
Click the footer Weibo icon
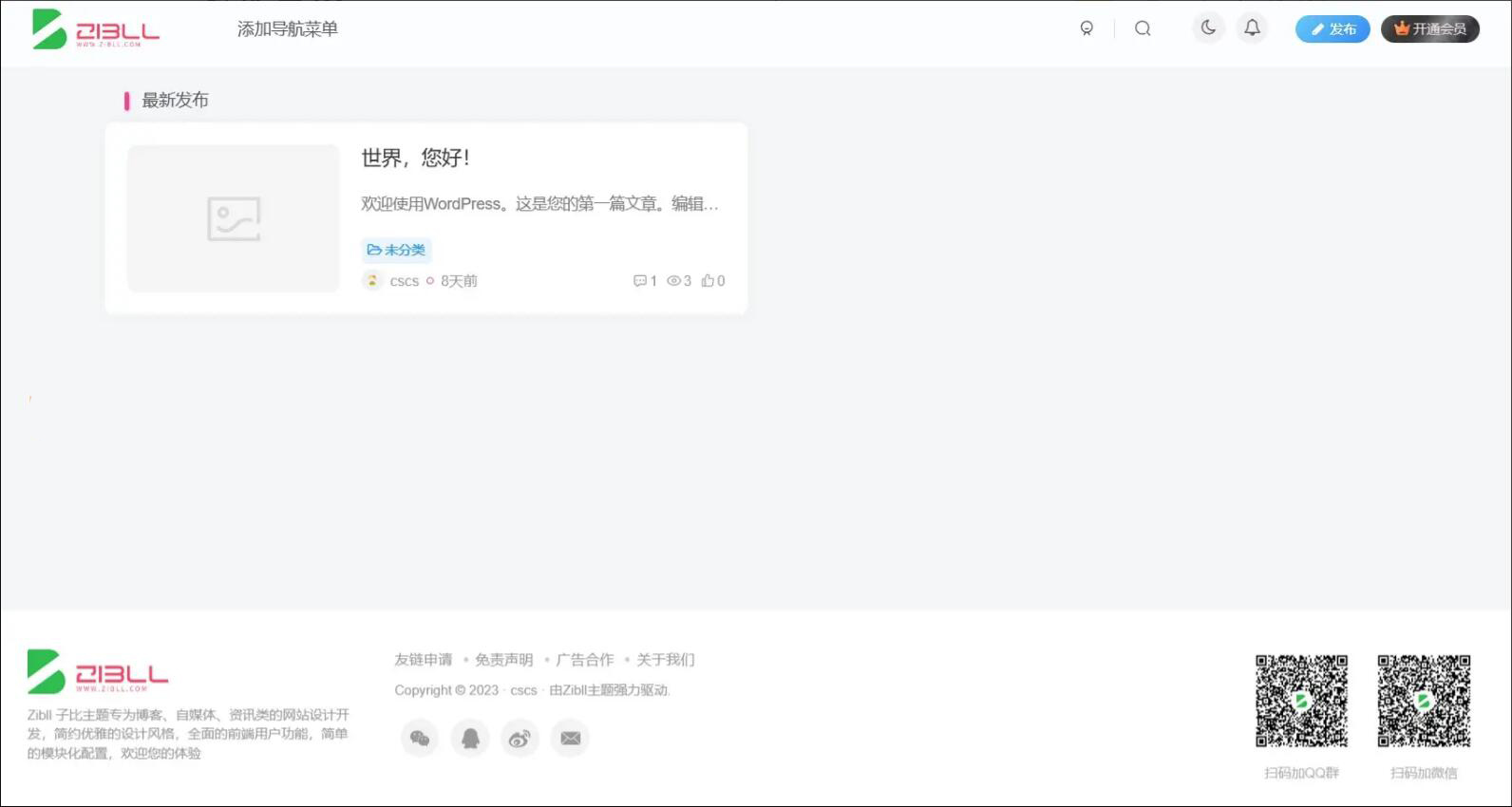(520, 739)
